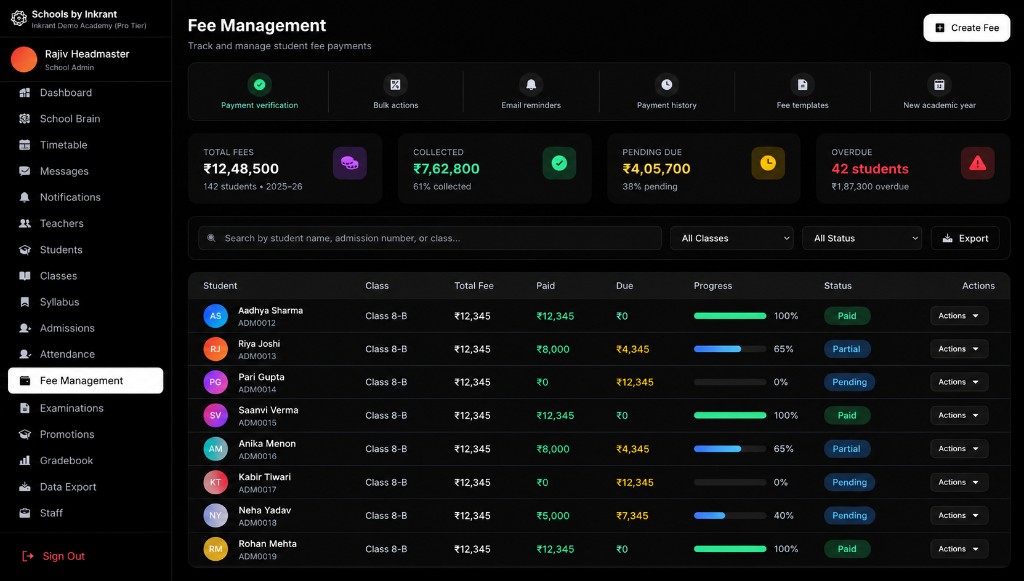Image resolution: width=1024 pixels, height=581 pixels.
Task: Click Paid status badge for Aadhya Sharma
Action: tap(847, 316)
